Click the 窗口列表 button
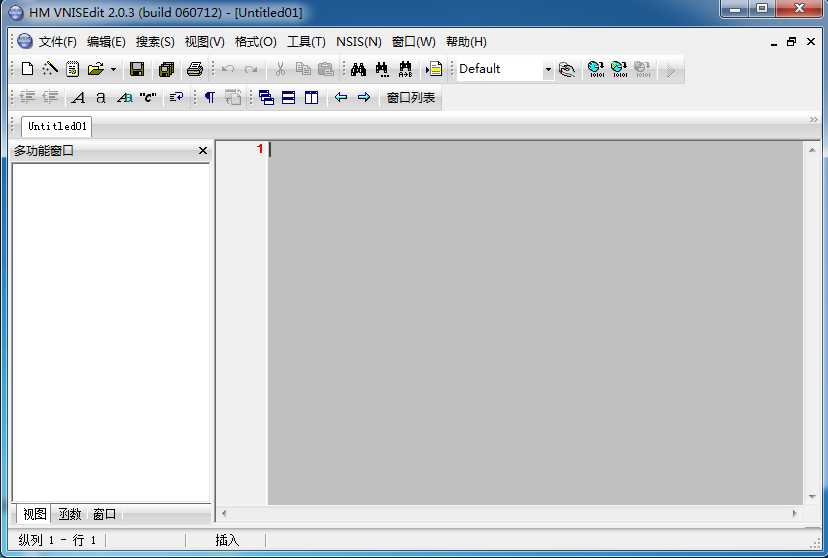The height and width of the screenshot is (558, 828). (411, 98)
